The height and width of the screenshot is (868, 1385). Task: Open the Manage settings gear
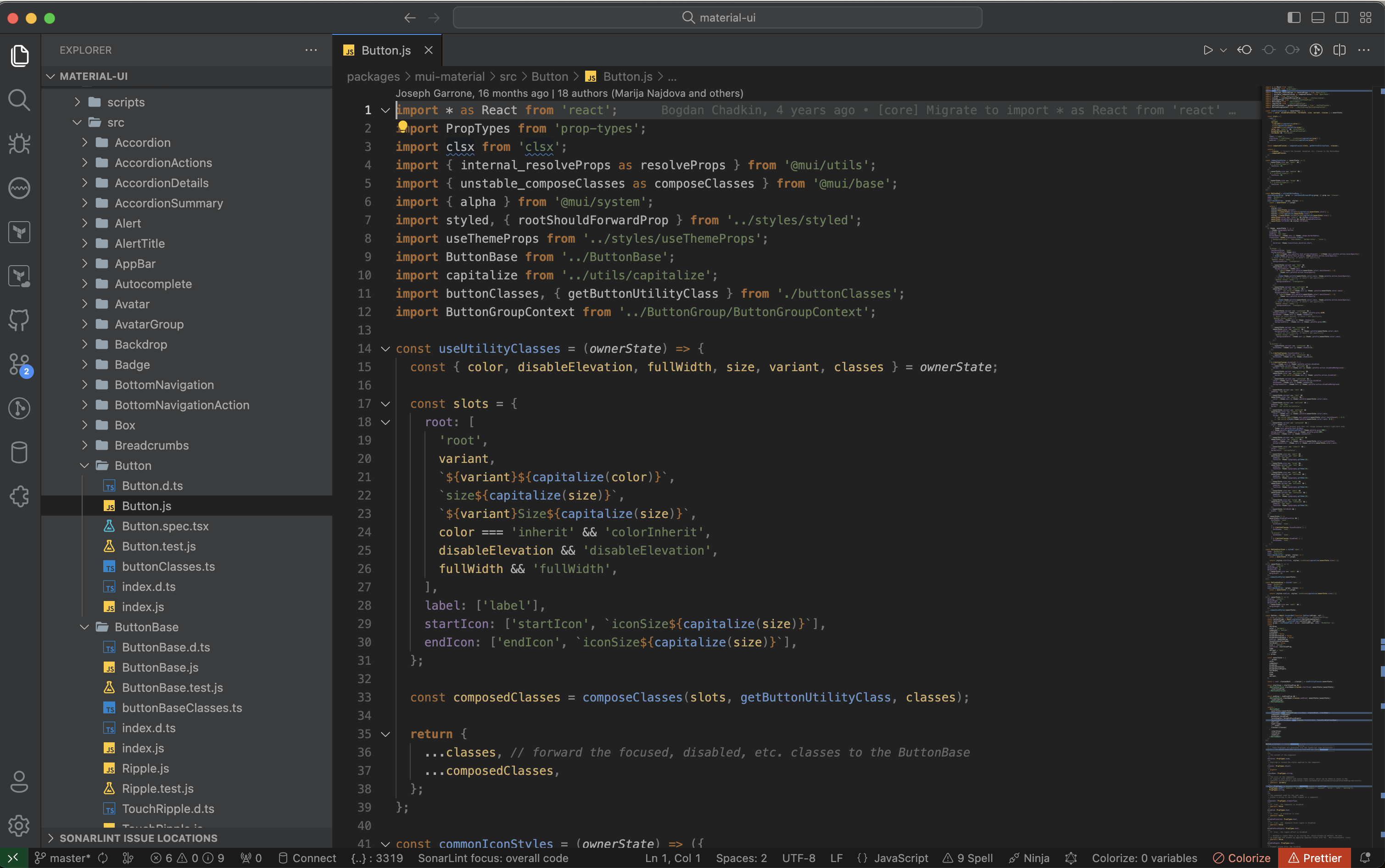click(20, 825)
